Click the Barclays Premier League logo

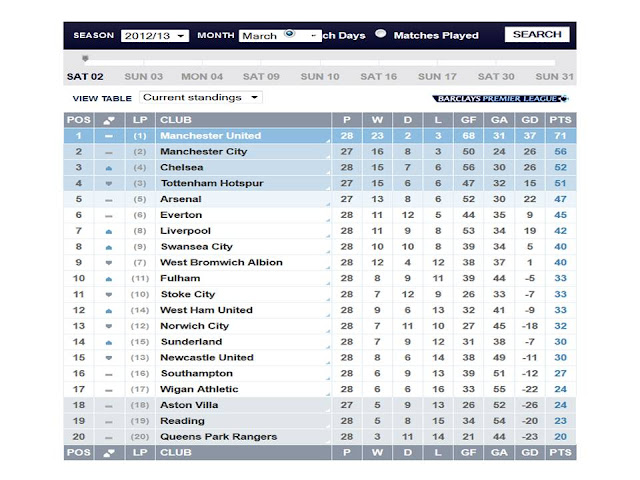coord(500,99)
